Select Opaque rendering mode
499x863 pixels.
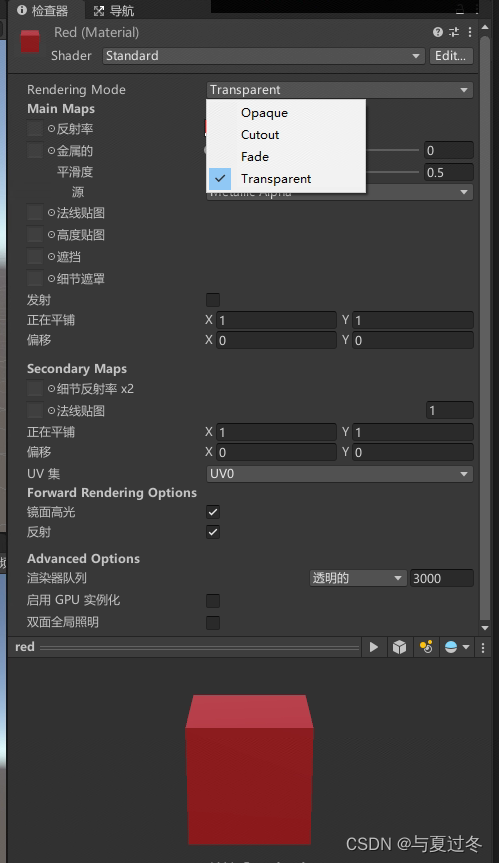tap(286, 113)
